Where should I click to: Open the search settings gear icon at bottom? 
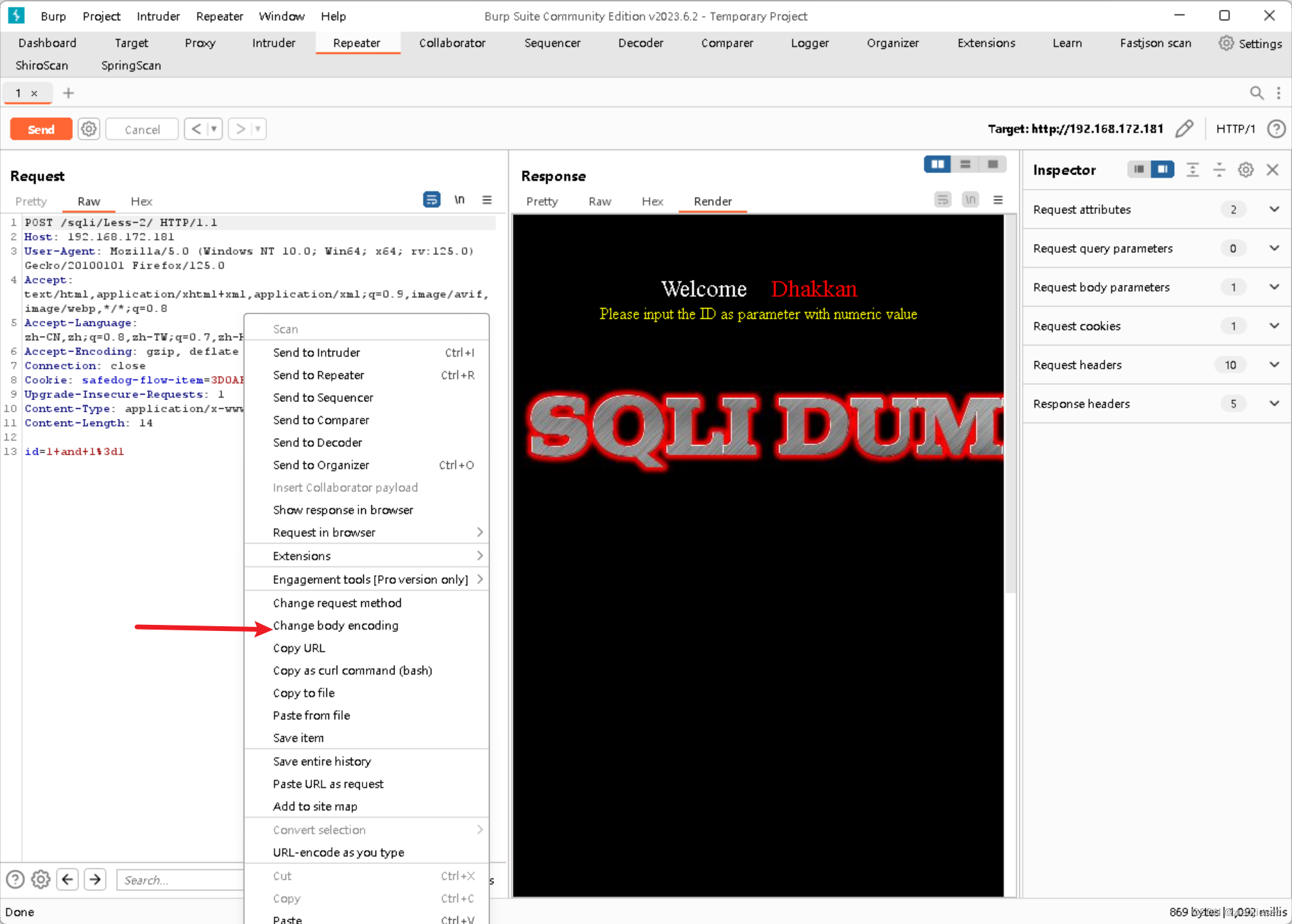(41, 880)
